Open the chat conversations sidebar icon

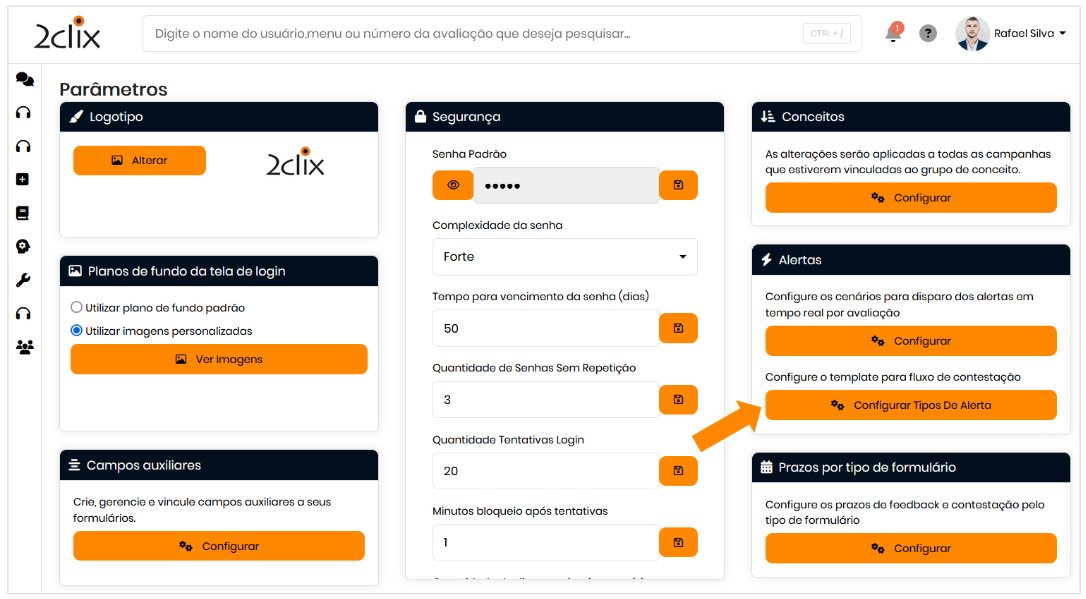point(24,80)
